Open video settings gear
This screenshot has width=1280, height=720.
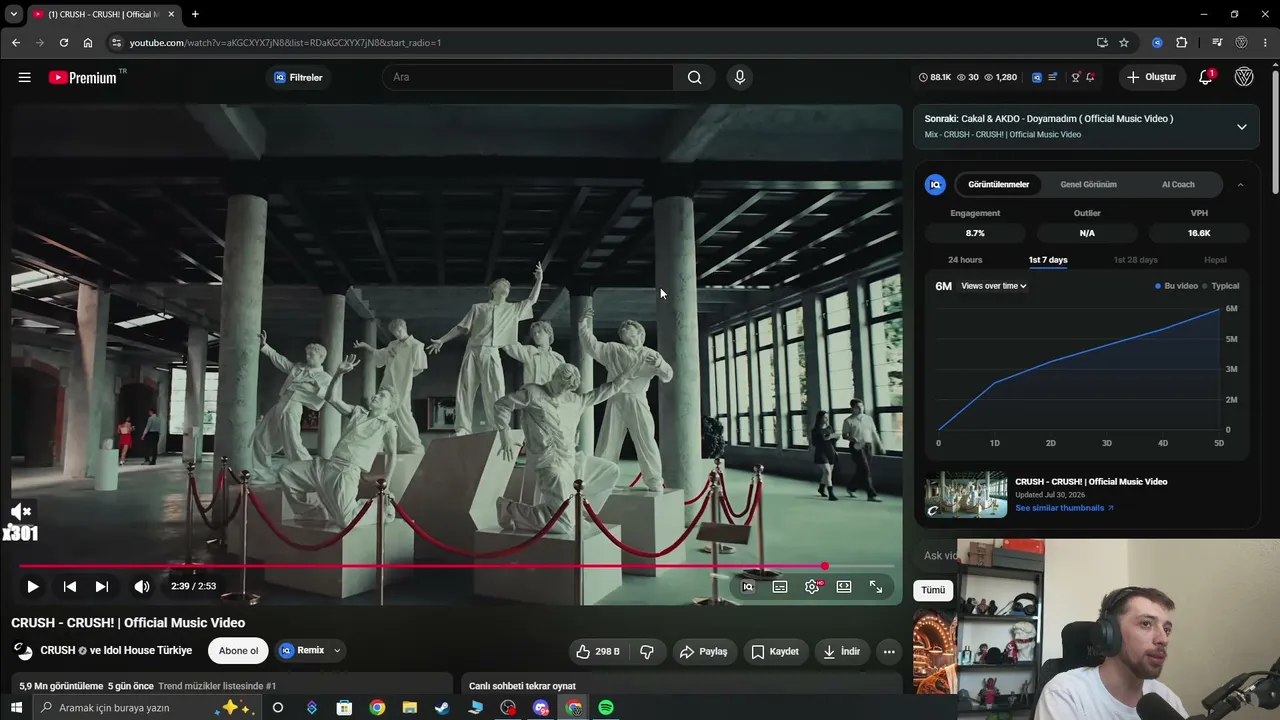coord(812,587)
